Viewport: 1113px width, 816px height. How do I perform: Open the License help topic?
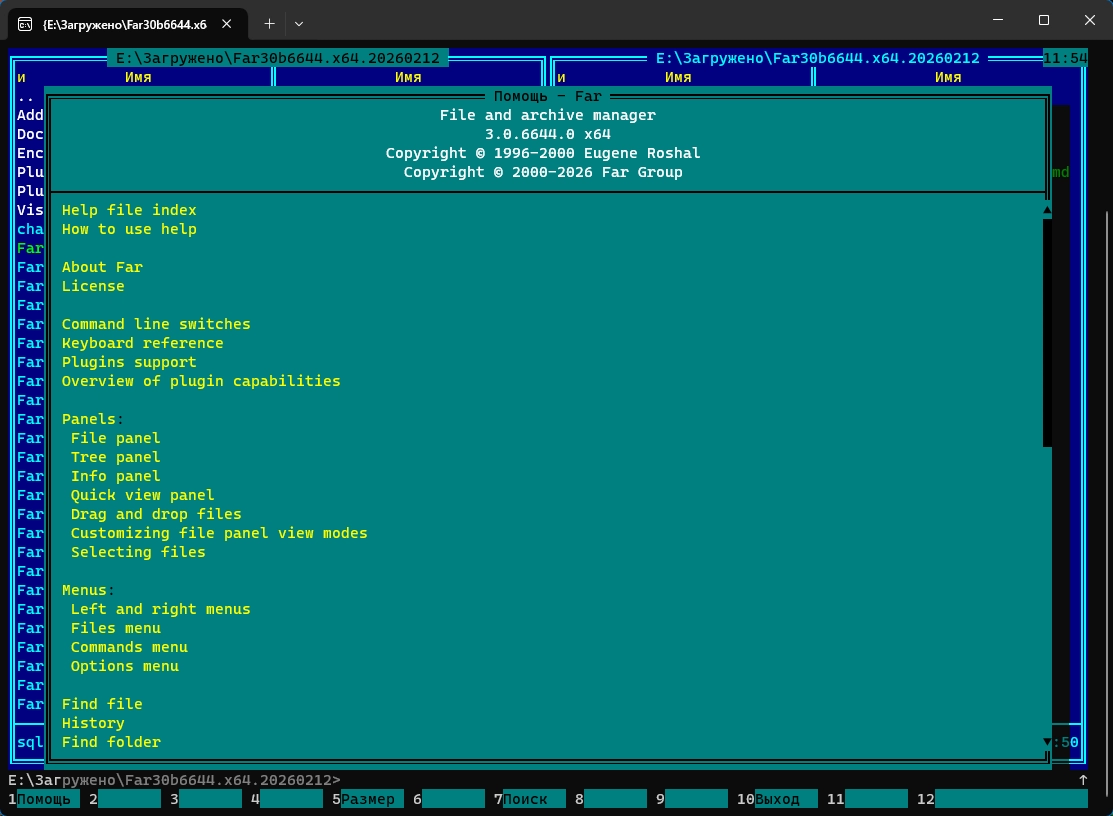(x=93, y=286)
